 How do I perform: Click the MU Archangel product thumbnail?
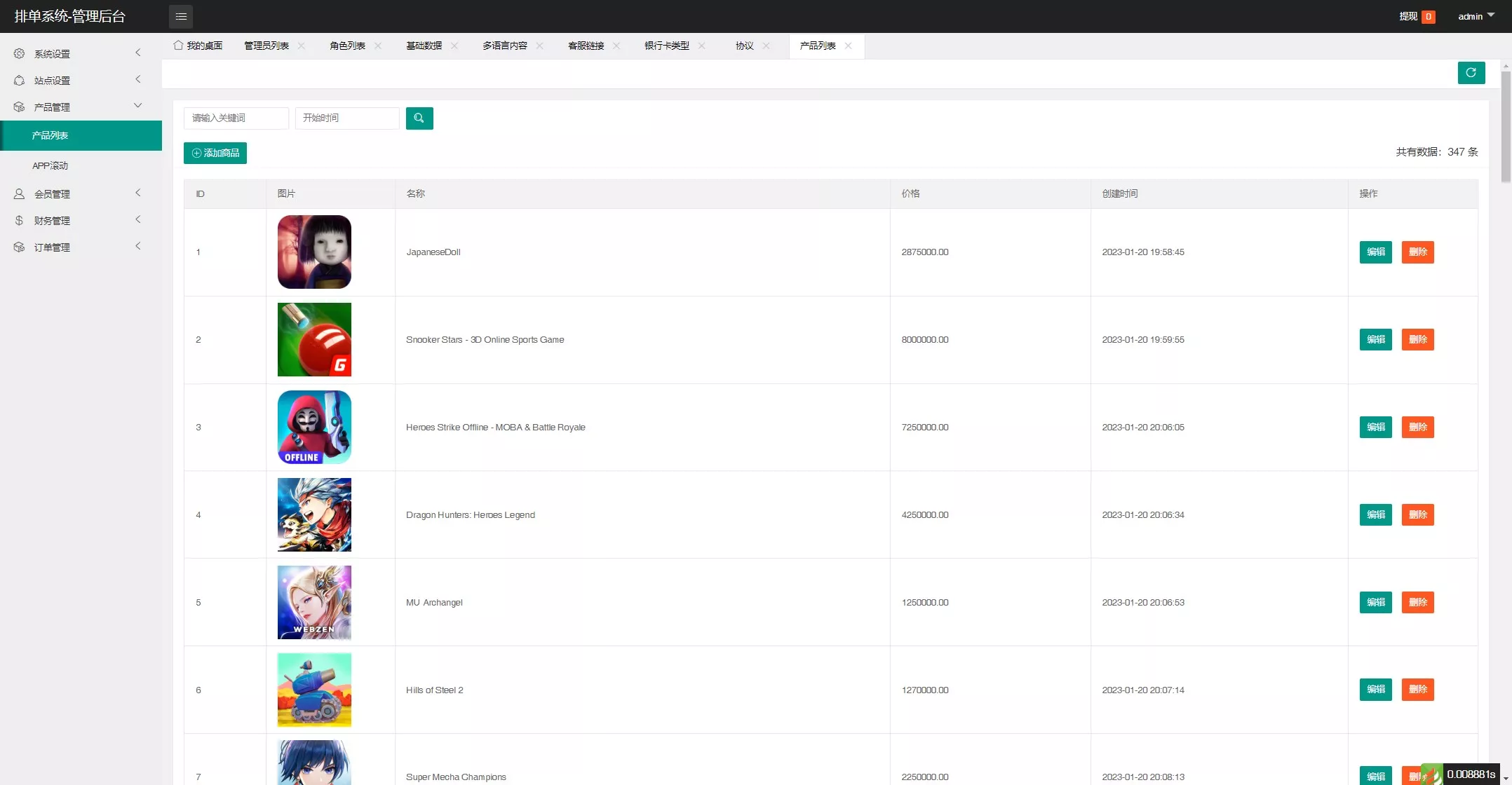[314, 602]
